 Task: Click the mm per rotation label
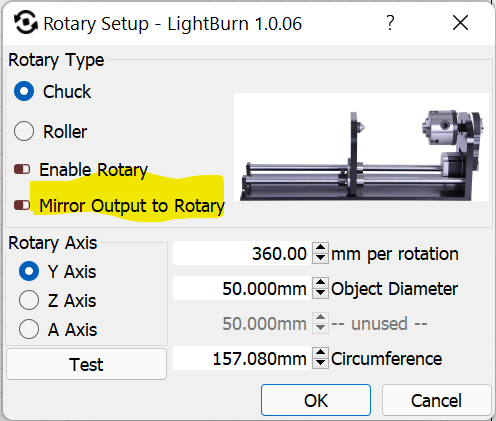(395, 254)
